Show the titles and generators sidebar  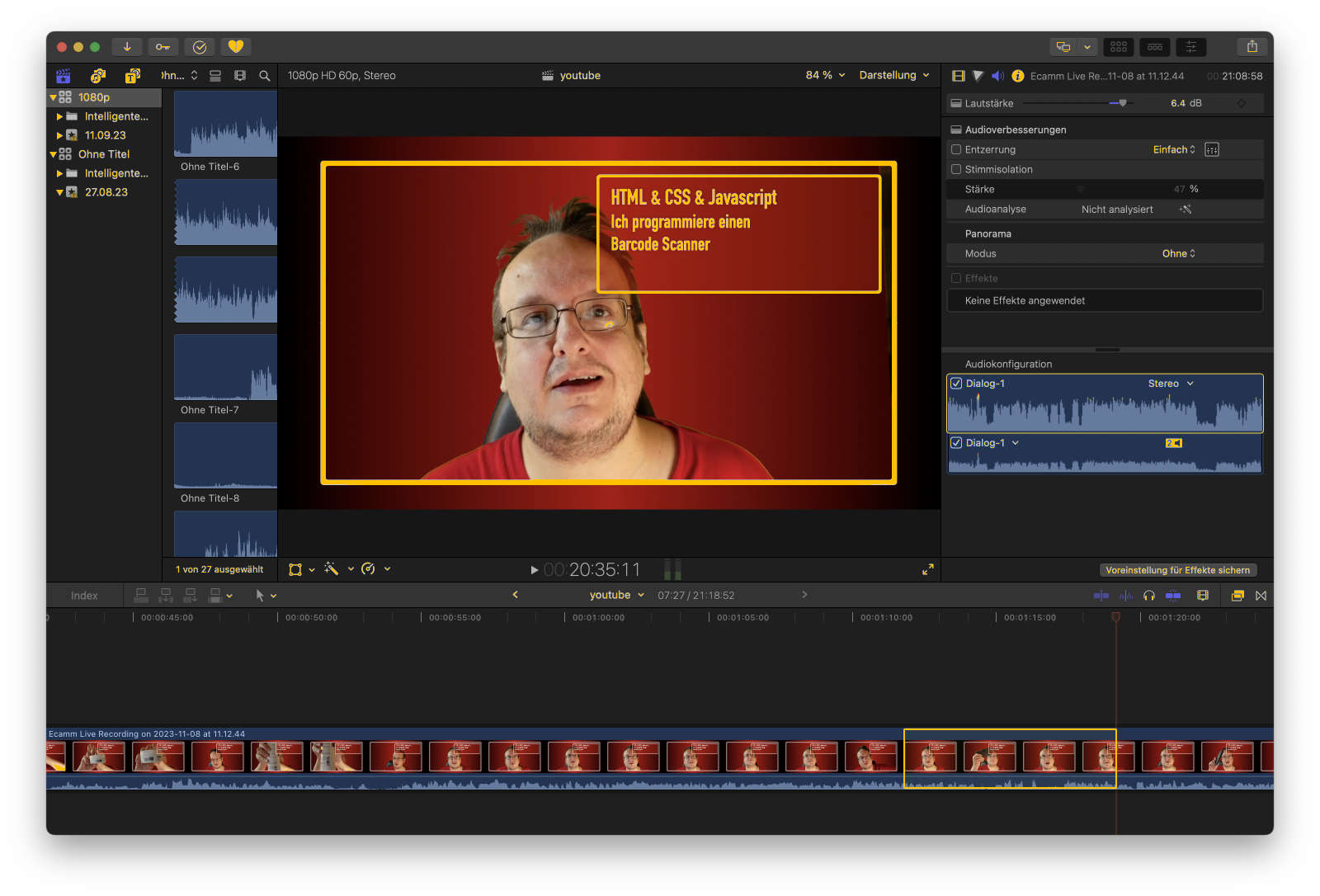(132, 76)
